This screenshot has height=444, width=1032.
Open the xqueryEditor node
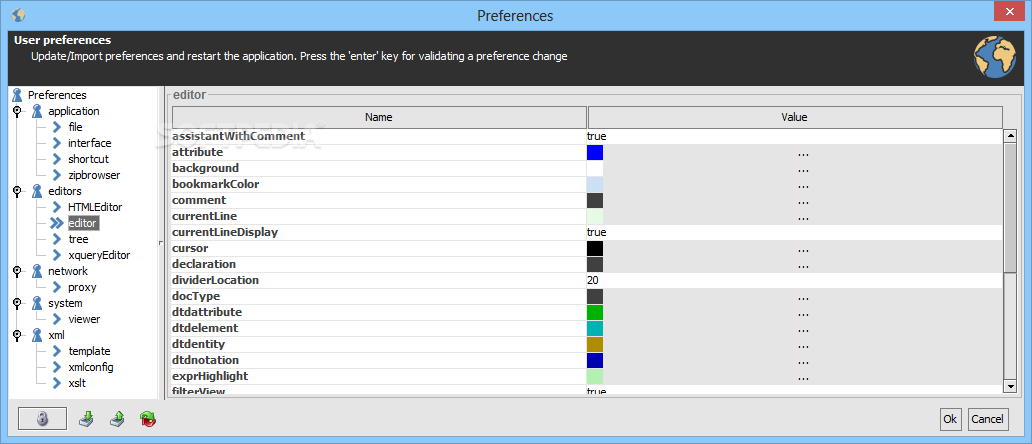[99, 255]
